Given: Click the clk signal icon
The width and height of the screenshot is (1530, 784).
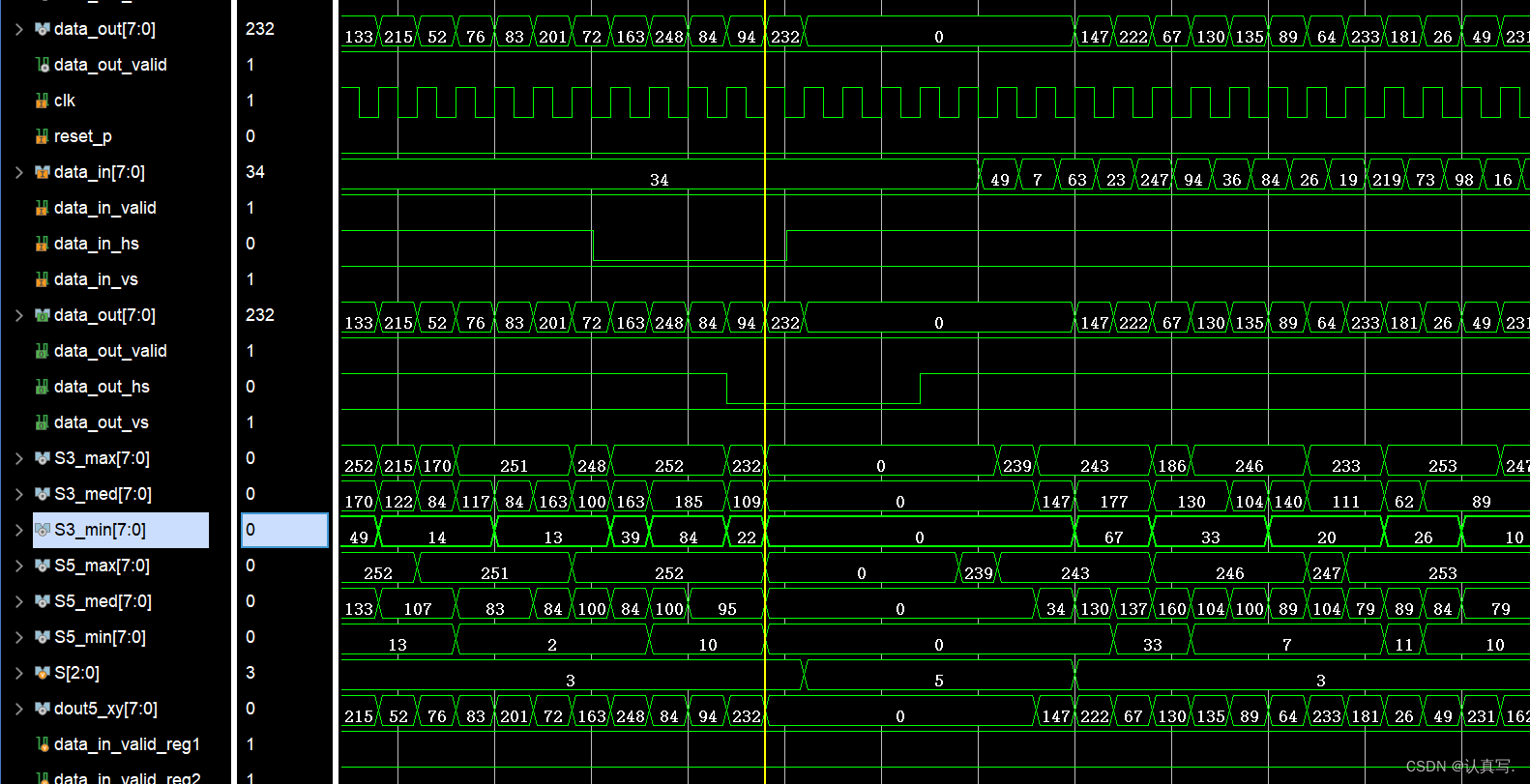Looking at the screenshot, I should click(42, 101).
